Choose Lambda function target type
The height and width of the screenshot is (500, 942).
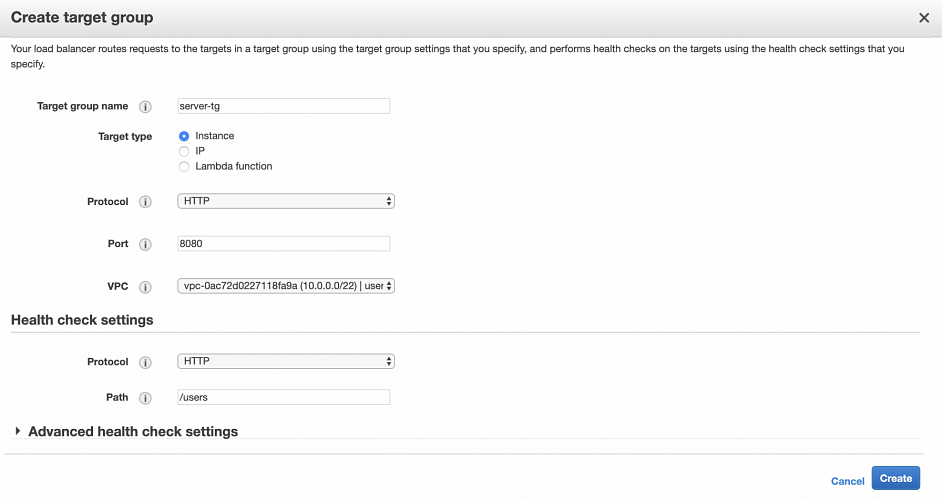pos(184,166)
